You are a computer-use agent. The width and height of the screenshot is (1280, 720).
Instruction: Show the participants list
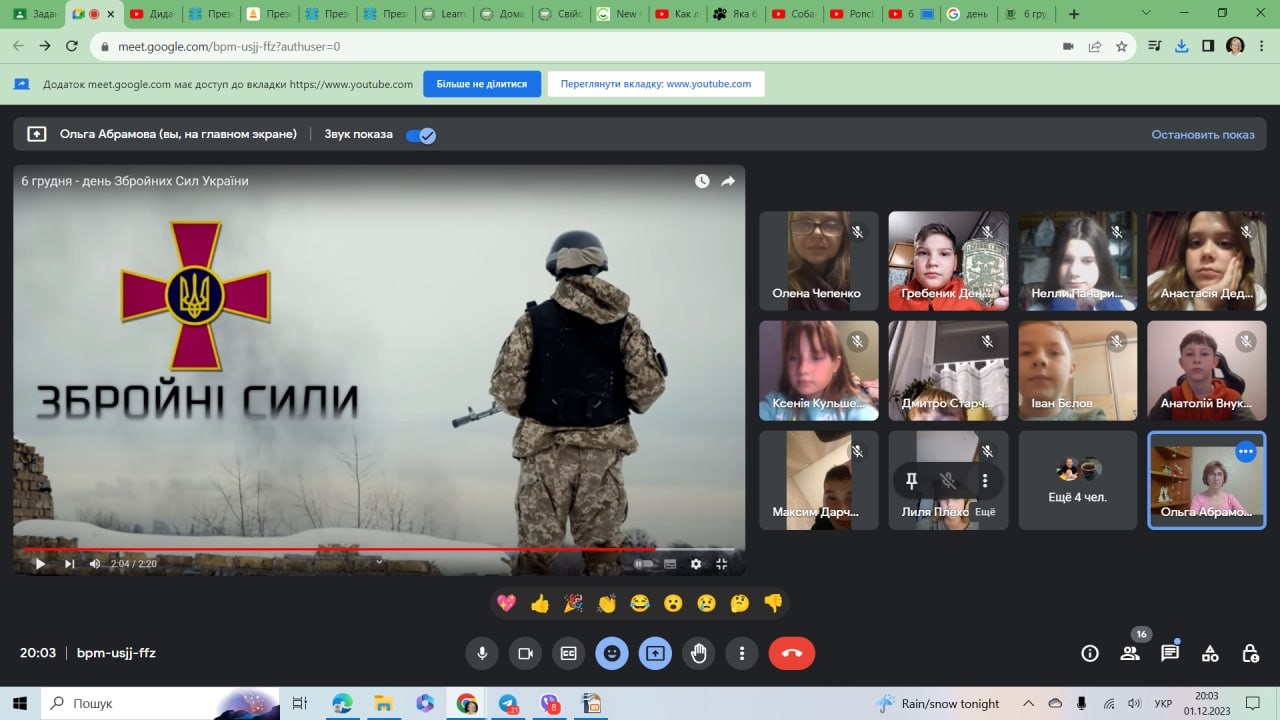pos(1130,653)
